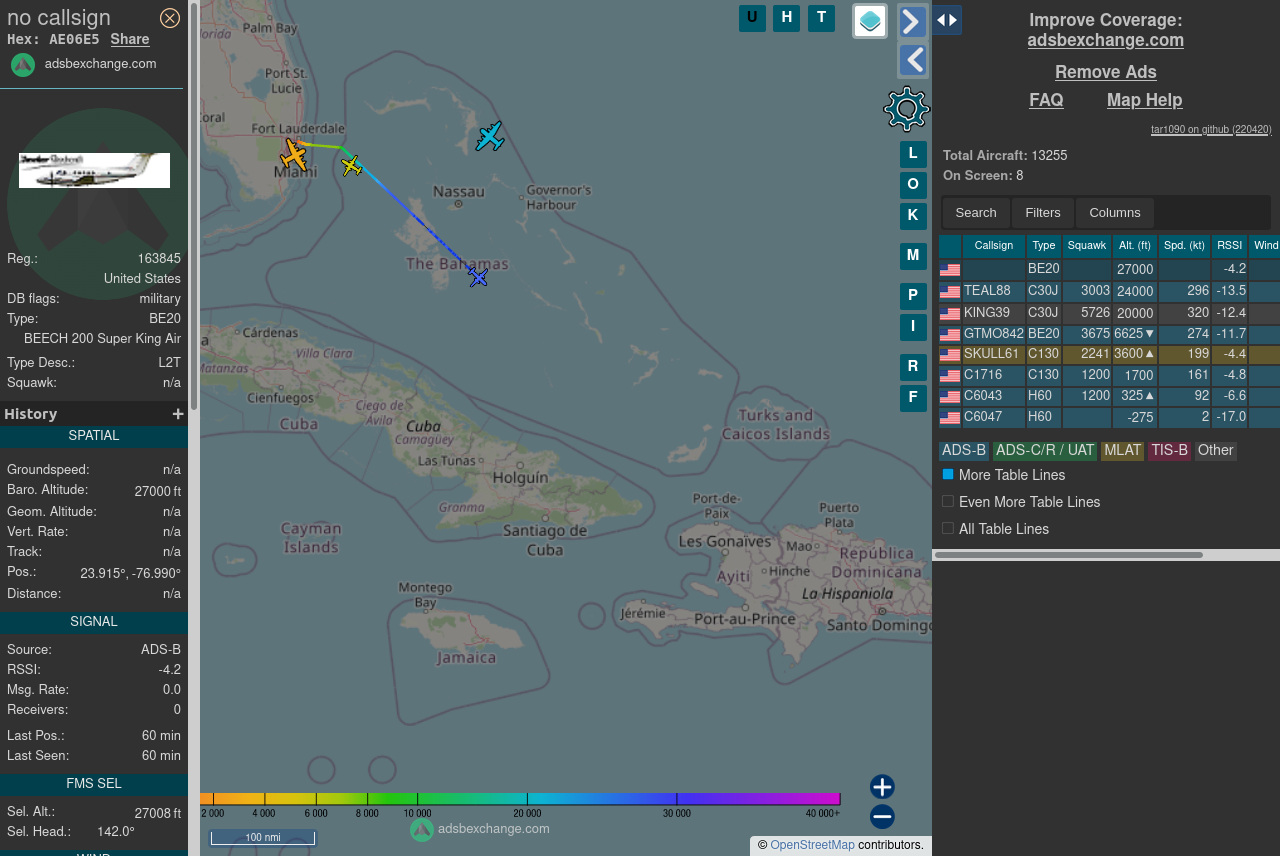
Task: Select the C6047 table row
Action: tap(1109, 417)
